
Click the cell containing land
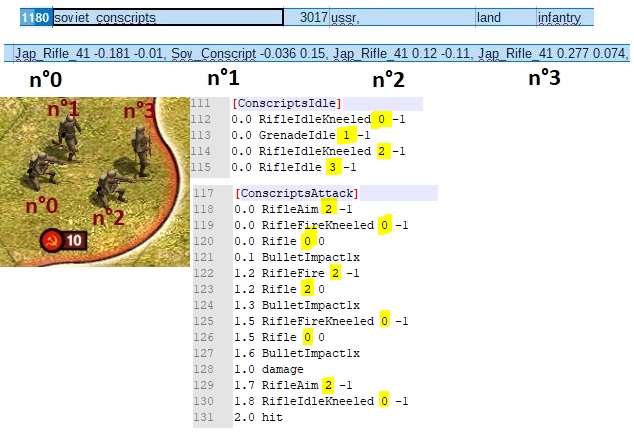click(x=506, y=17)
